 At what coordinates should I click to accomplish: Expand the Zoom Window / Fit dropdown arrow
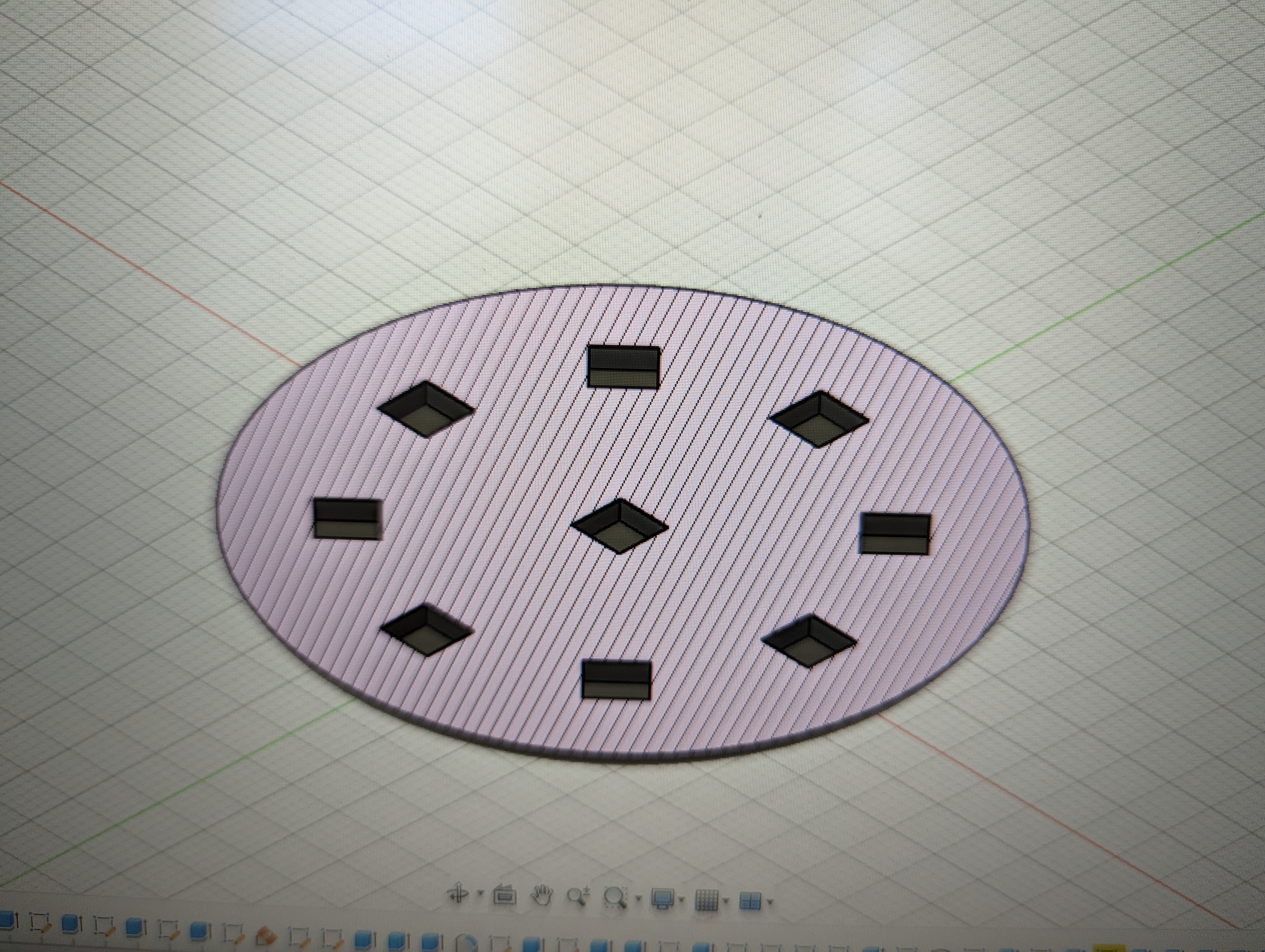638,899
